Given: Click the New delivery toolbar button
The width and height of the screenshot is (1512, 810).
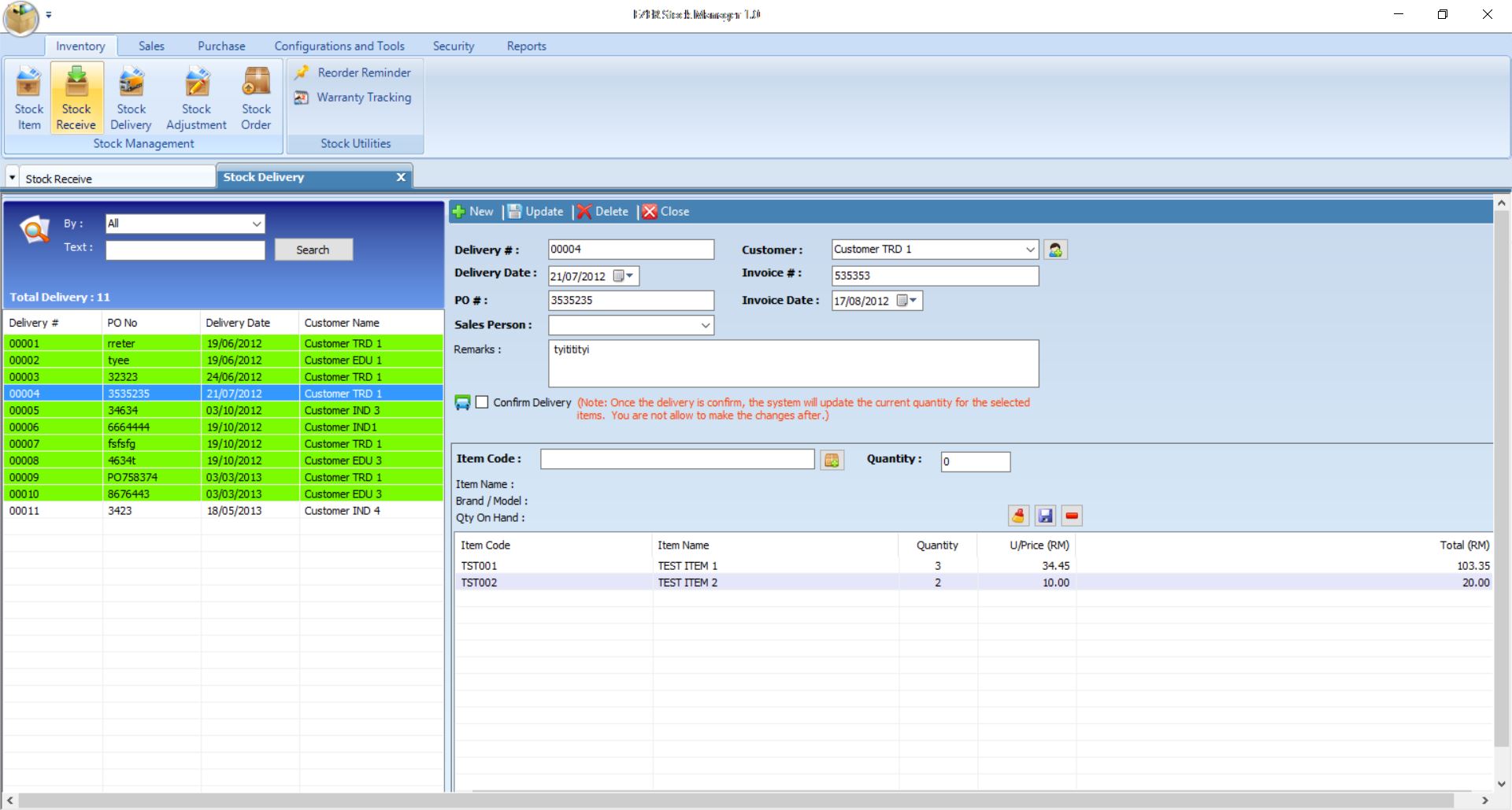Looking at the screenshot, I should pos(473,212).
